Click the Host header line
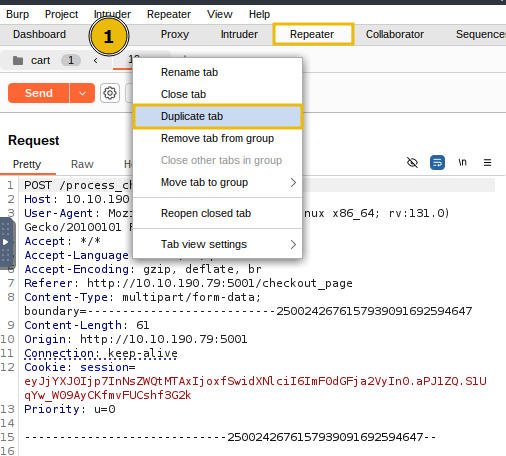The width and height of the screenshot is (506, 456). [77, 199]
